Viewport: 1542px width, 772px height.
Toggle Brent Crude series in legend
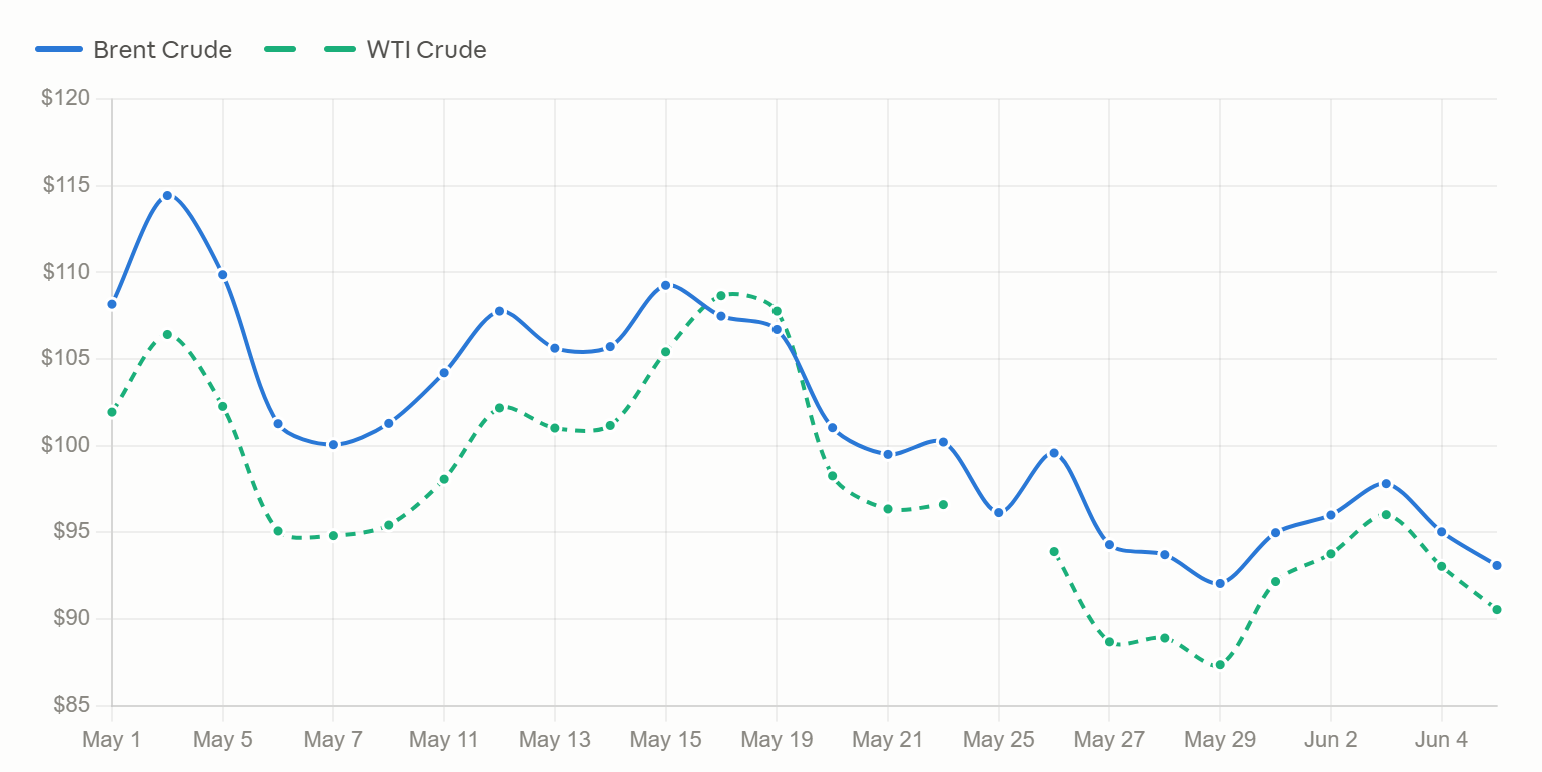[x=133, y=49]
